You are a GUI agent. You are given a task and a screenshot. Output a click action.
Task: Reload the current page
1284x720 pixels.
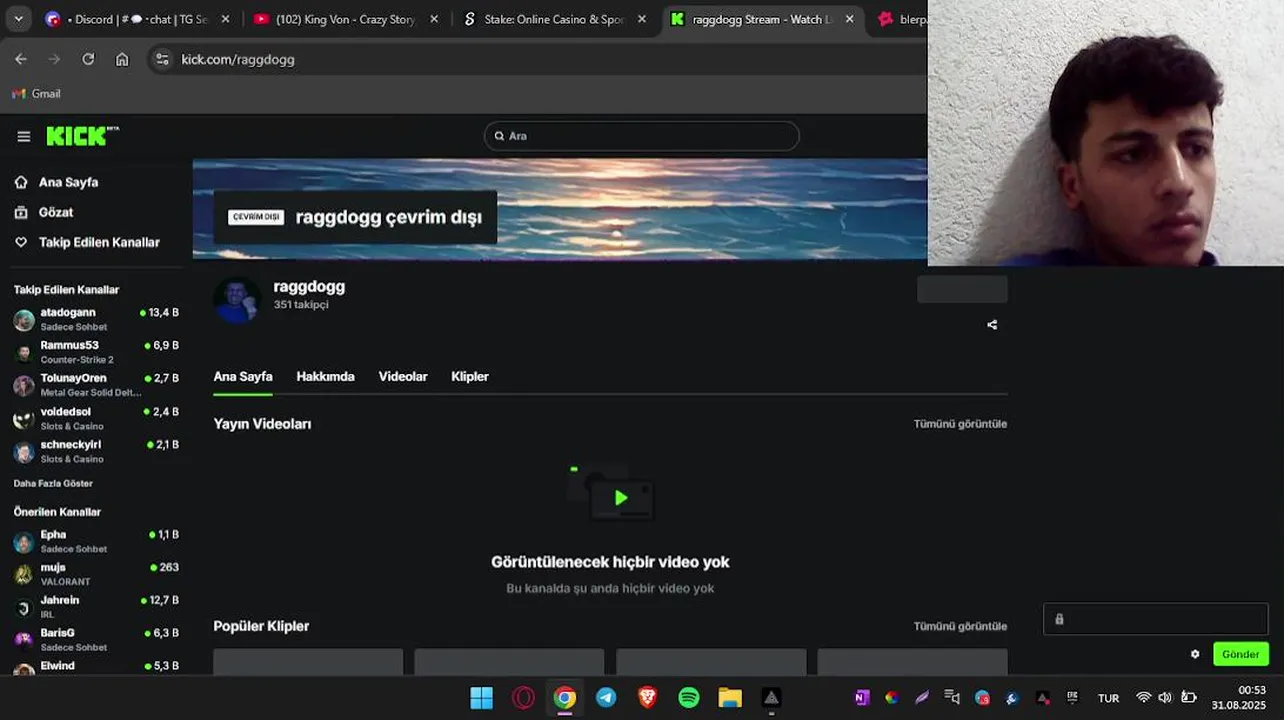(x=88, y=59)
